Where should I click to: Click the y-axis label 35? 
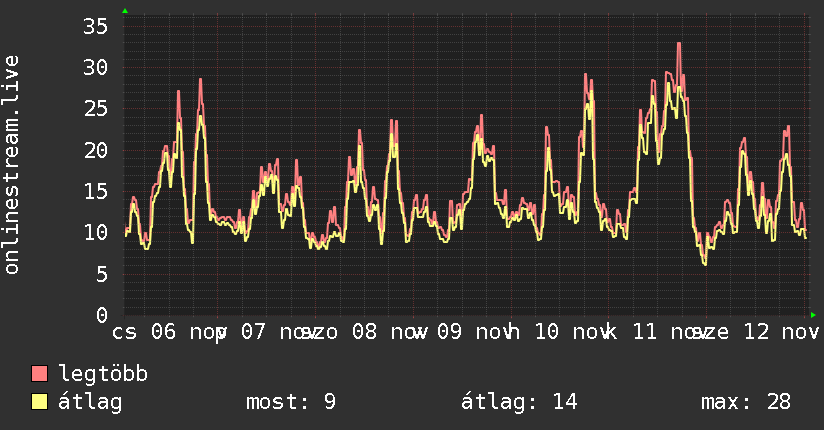96,26
